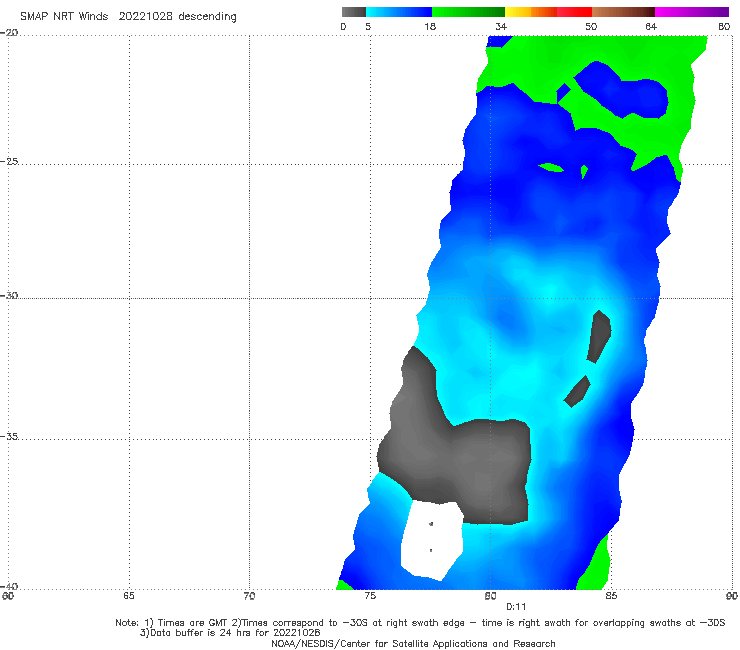The image size is (740, 650).
Task: Click the longitude axis label '85'
Action: click(x=611, y=596)
